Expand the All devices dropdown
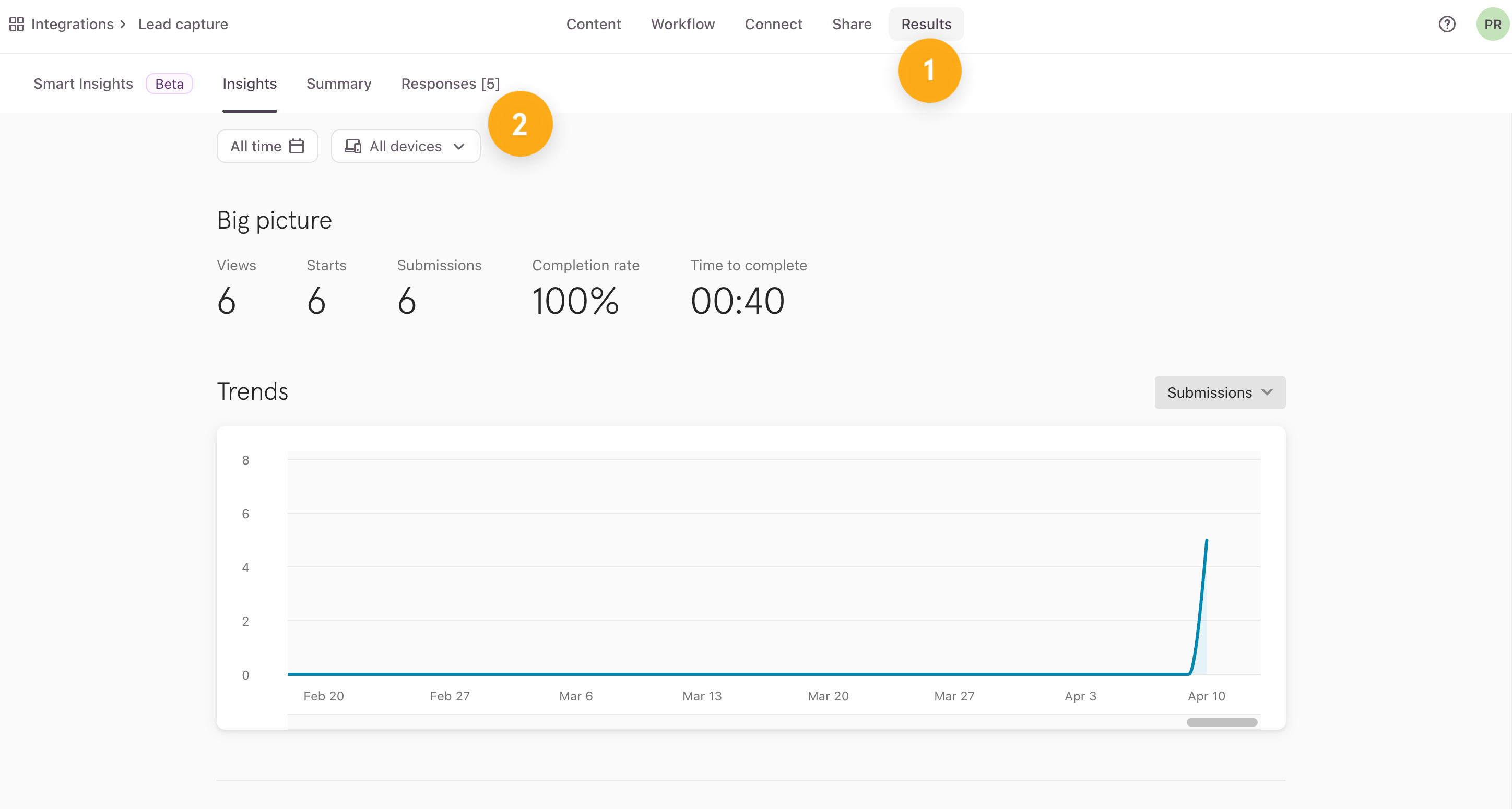The image size is (1512, 809). tap(406, 146)
